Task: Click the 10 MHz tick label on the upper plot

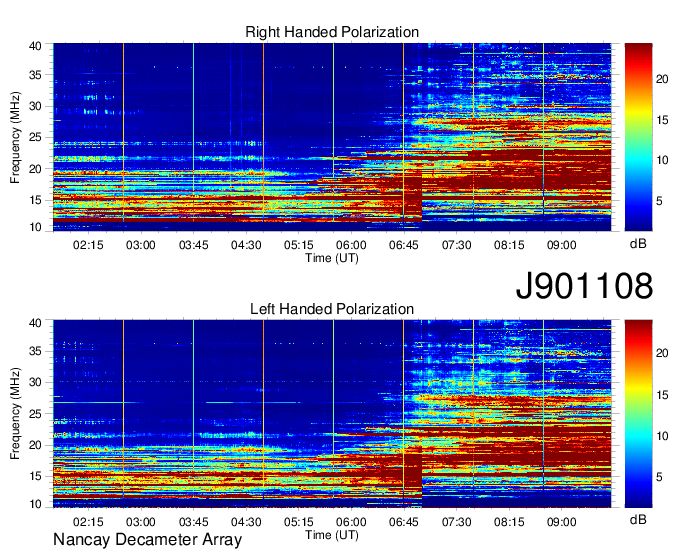Action: pyautogui.click(x=36, y=227)
